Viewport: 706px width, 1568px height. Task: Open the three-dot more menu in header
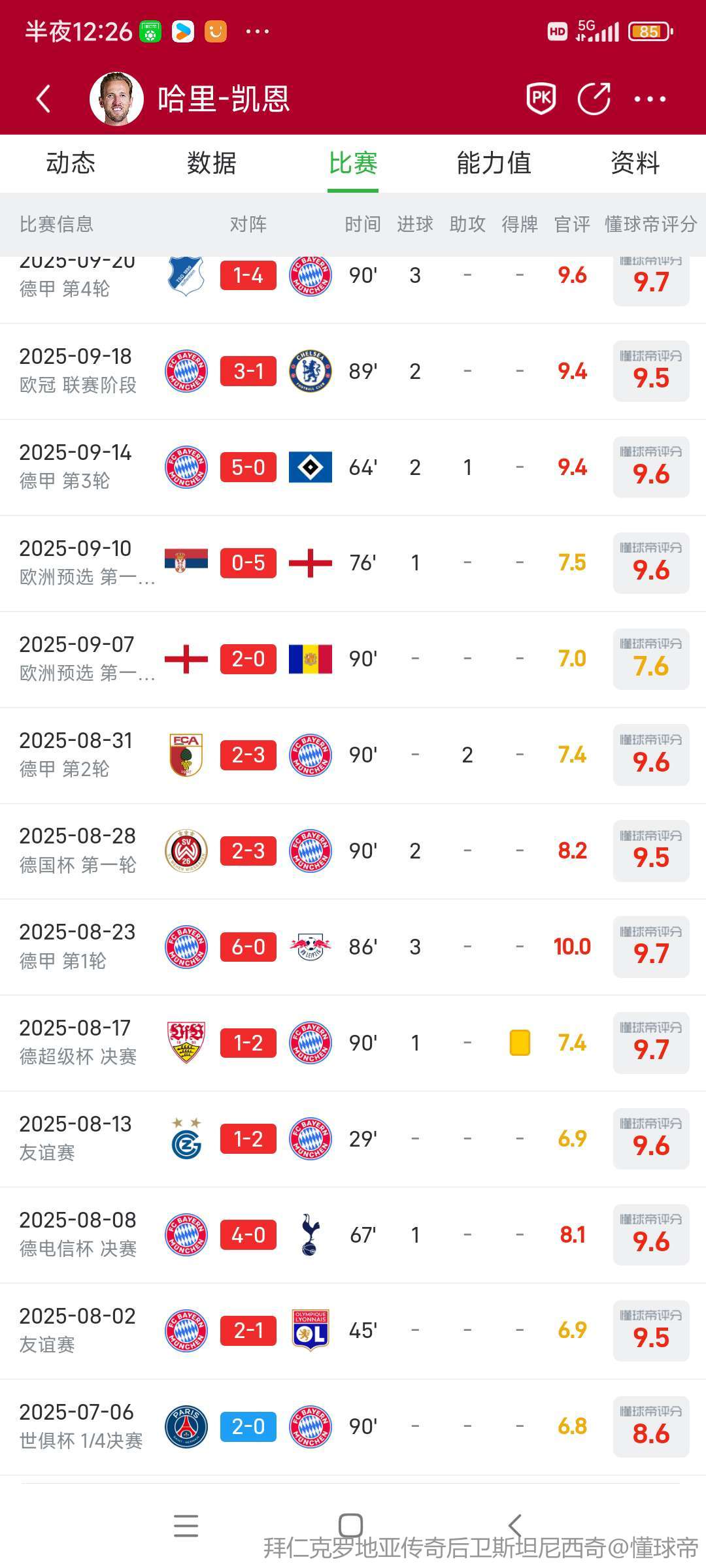coord(650,99)
